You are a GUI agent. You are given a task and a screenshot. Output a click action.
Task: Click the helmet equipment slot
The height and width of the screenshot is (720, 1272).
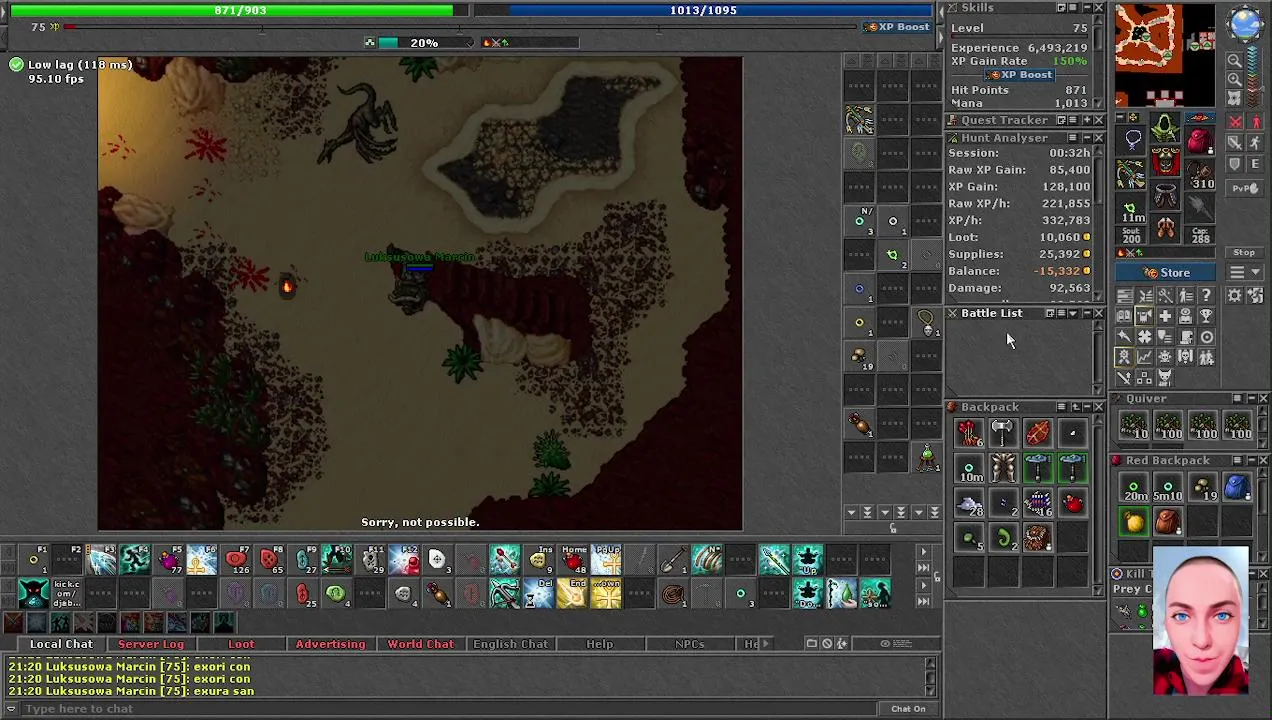click(1165, 127)
